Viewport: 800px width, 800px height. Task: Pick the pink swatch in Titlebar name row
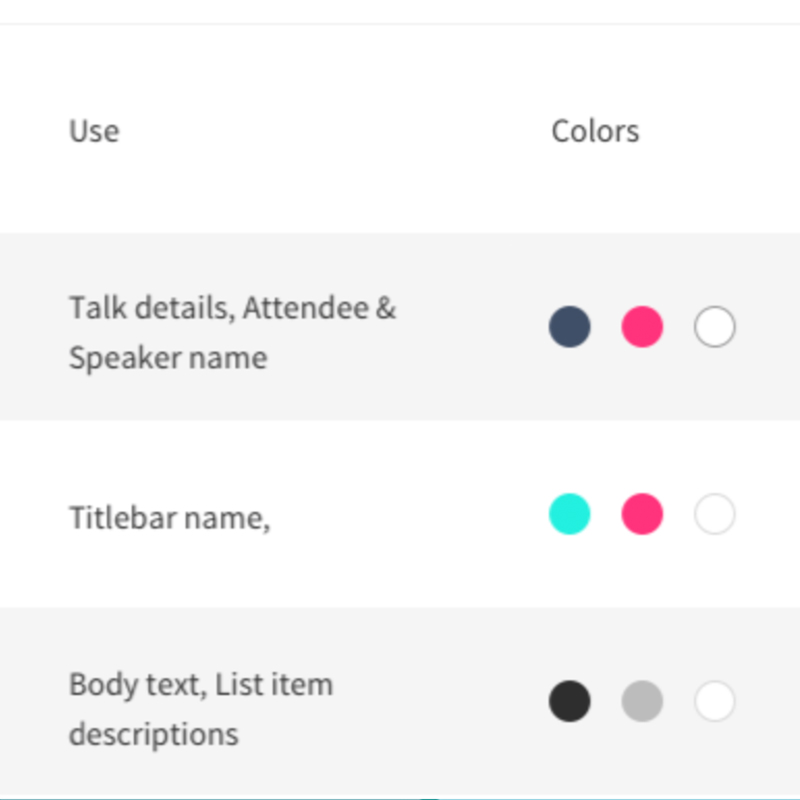pyautogui.click(x=642, y=514)
